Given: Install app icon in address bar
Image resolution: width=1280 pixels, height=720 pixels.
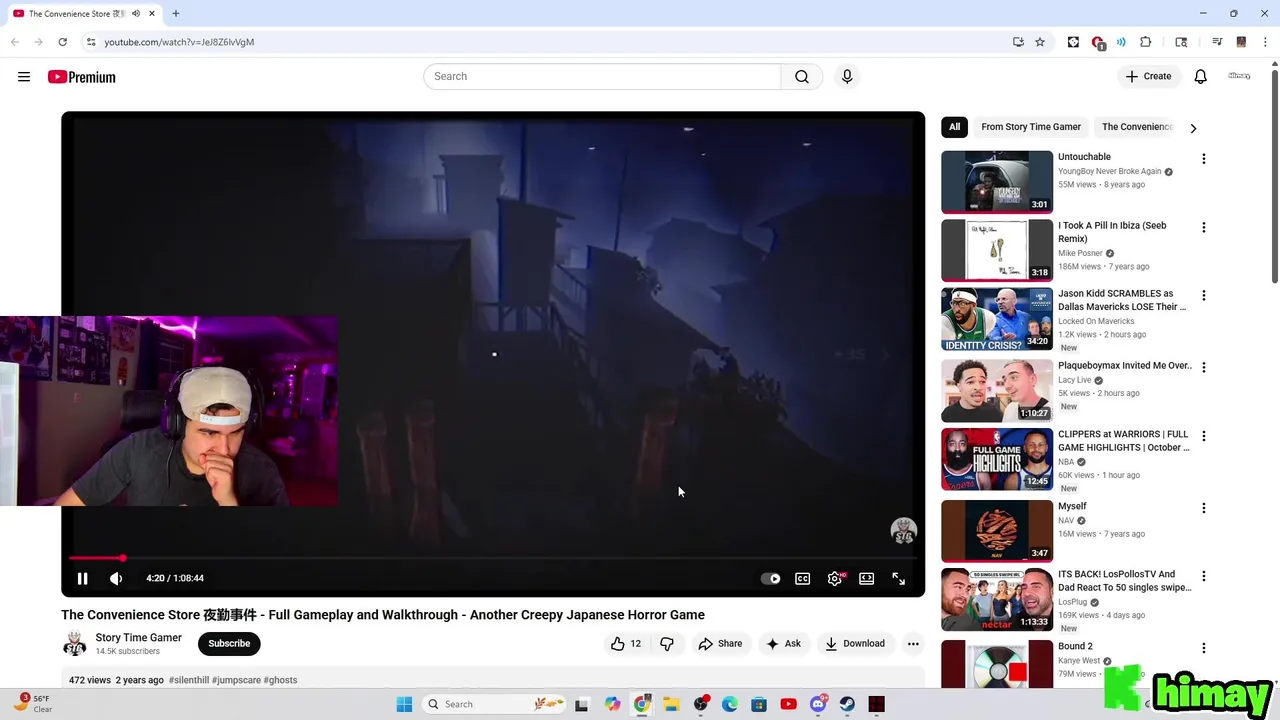Looking at the screenshot, I should coord(1018,42).
